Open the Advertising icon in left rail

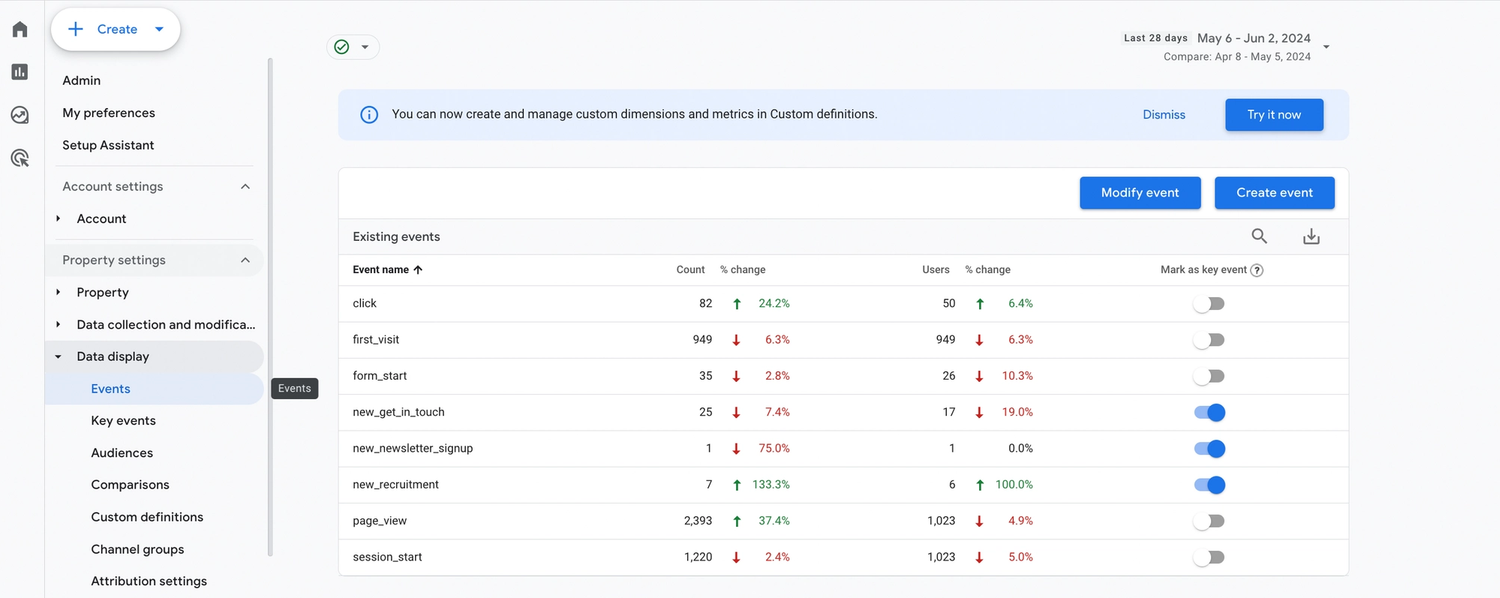tap(20, 158)
